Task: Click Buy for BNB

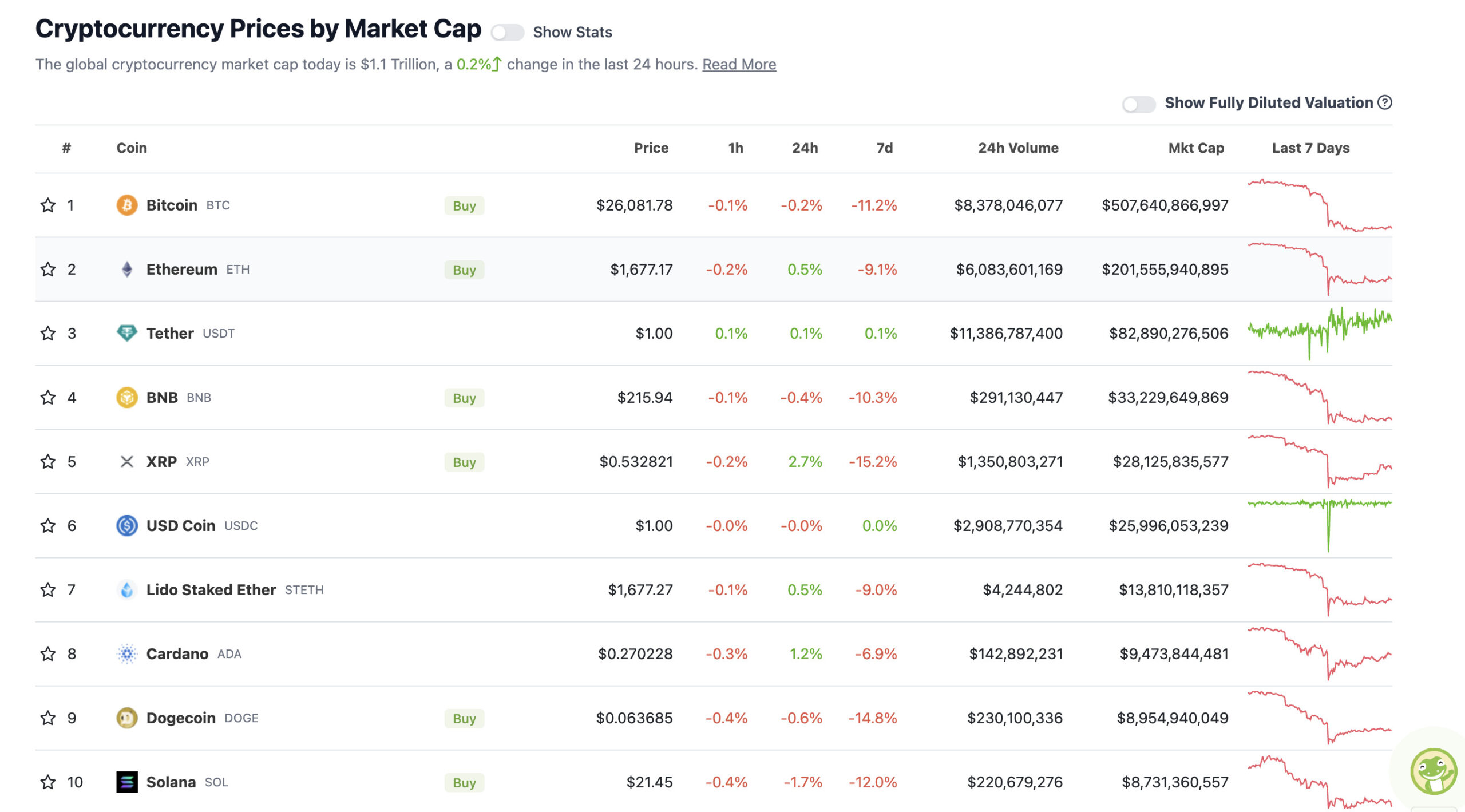Action: pos(464,398)
